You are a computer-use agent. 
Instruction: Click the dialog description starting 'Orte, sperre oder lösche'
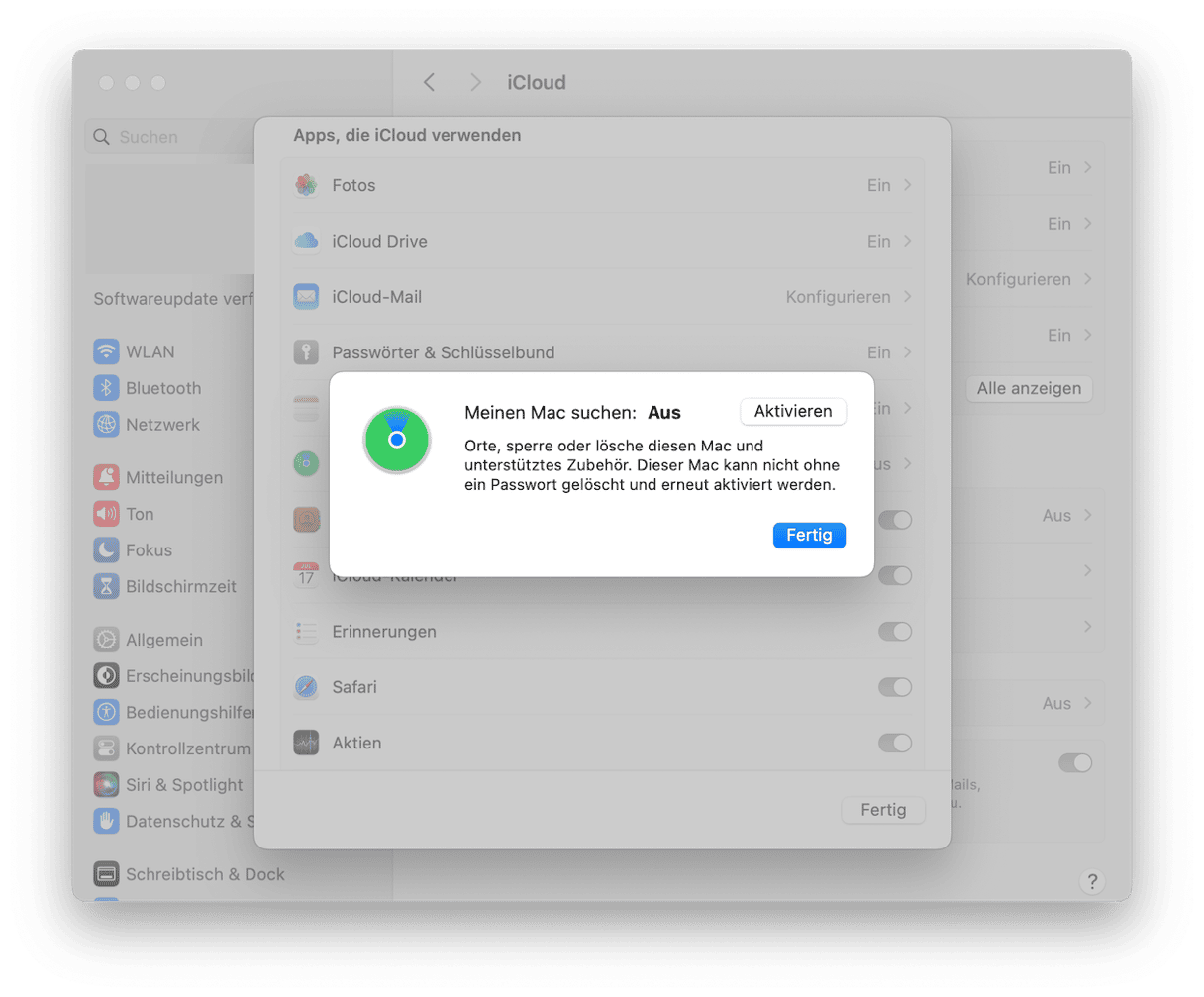coord(652,465)
